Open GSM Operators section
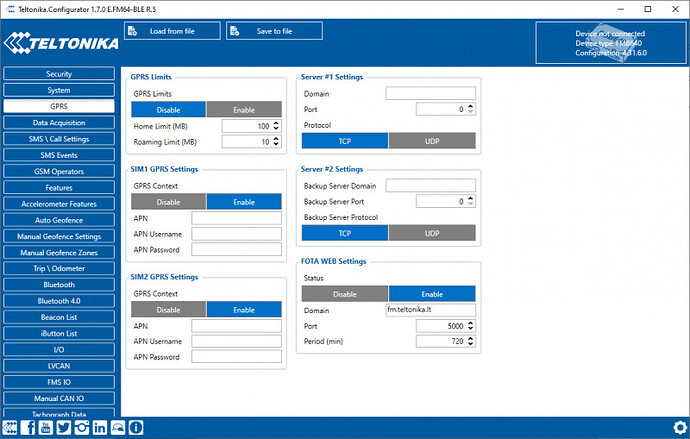The width and height of the screenshot is (690, 439). click(x=59, y=171)
